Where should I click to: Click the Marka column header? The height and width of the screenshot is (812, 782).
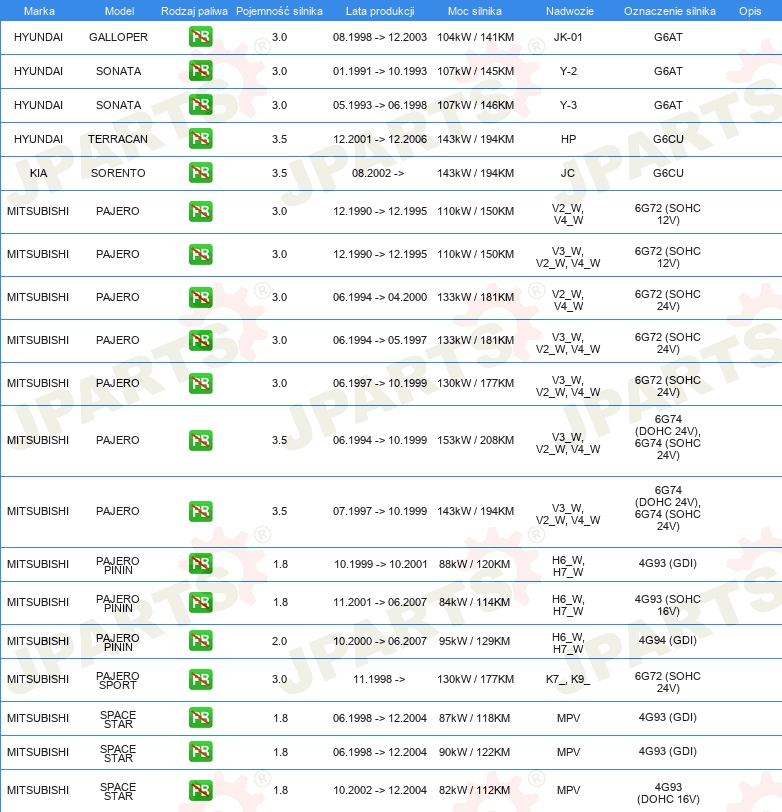tap(39, 11)
